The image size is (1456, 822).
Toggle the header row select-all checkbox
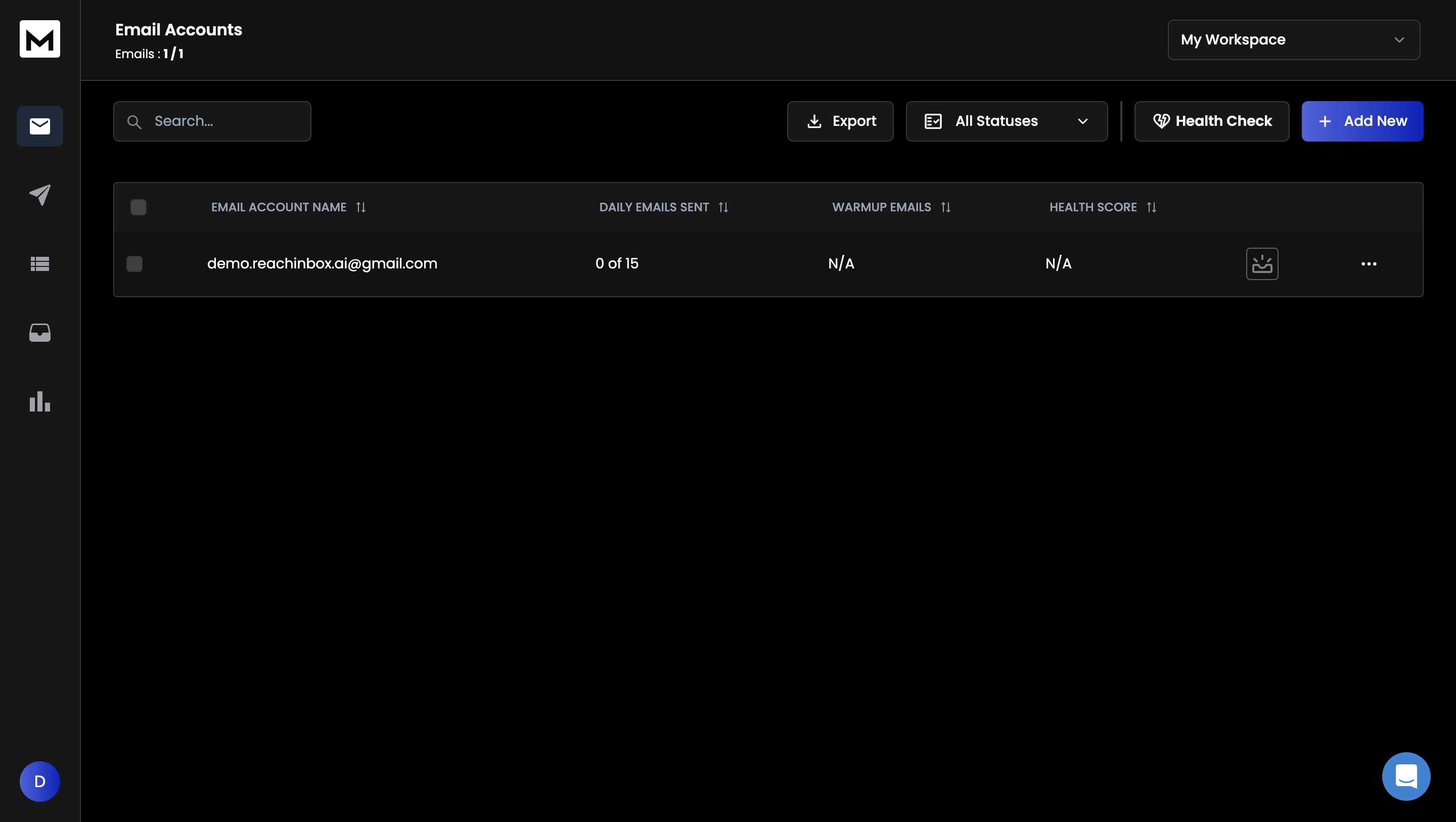[138, 207]
